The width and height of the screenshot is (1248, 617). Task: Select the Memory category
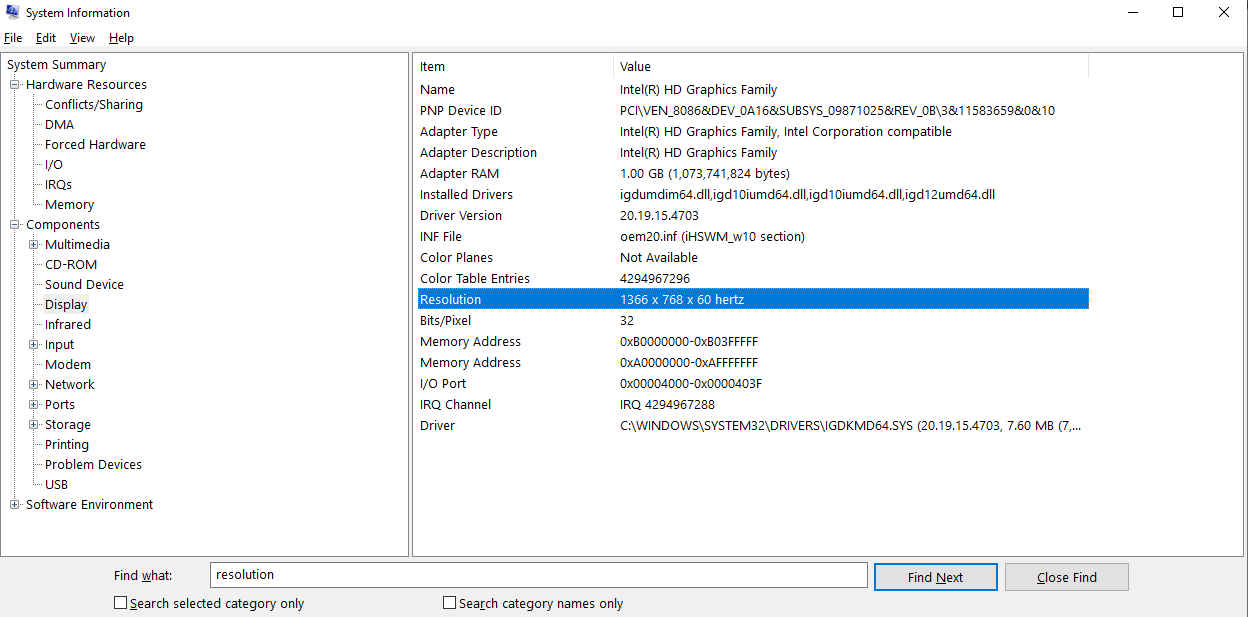[69, 205]
